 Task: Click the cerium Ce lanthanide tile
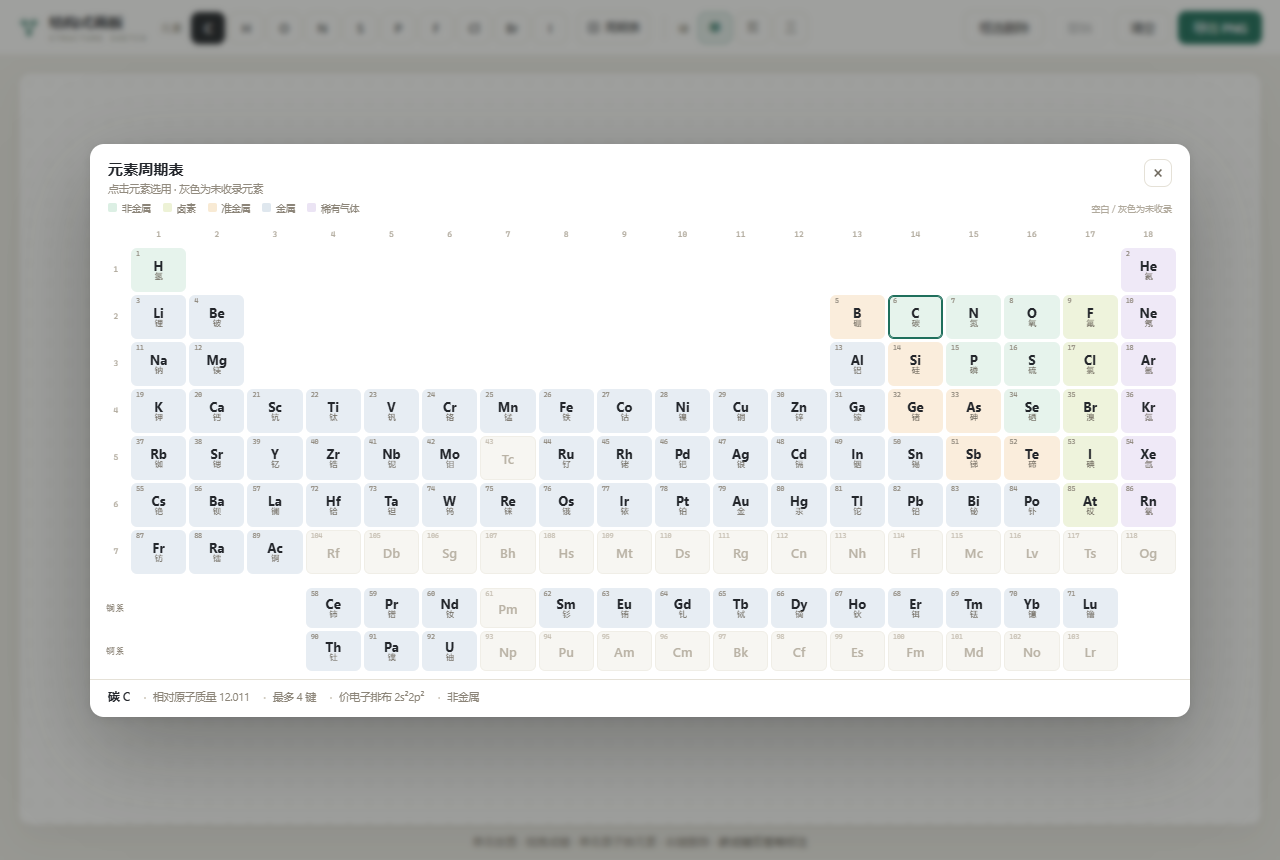tap(333, 608)
